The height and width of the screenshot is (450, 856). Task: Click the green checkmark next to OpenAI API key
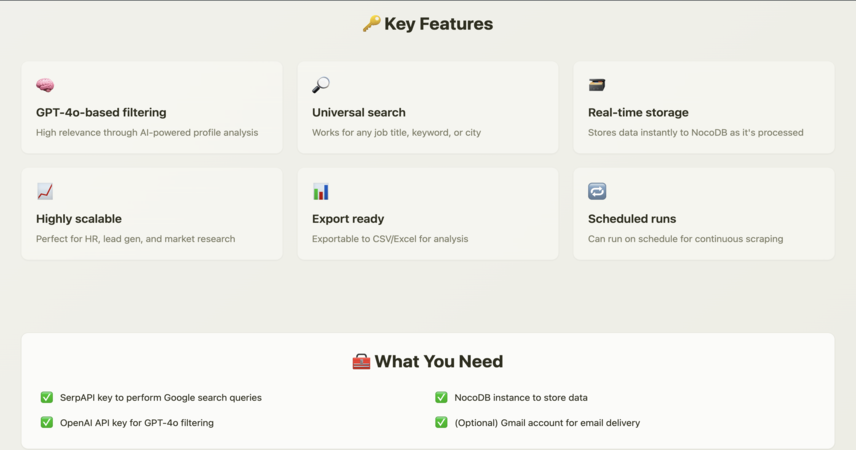[47, 422]
